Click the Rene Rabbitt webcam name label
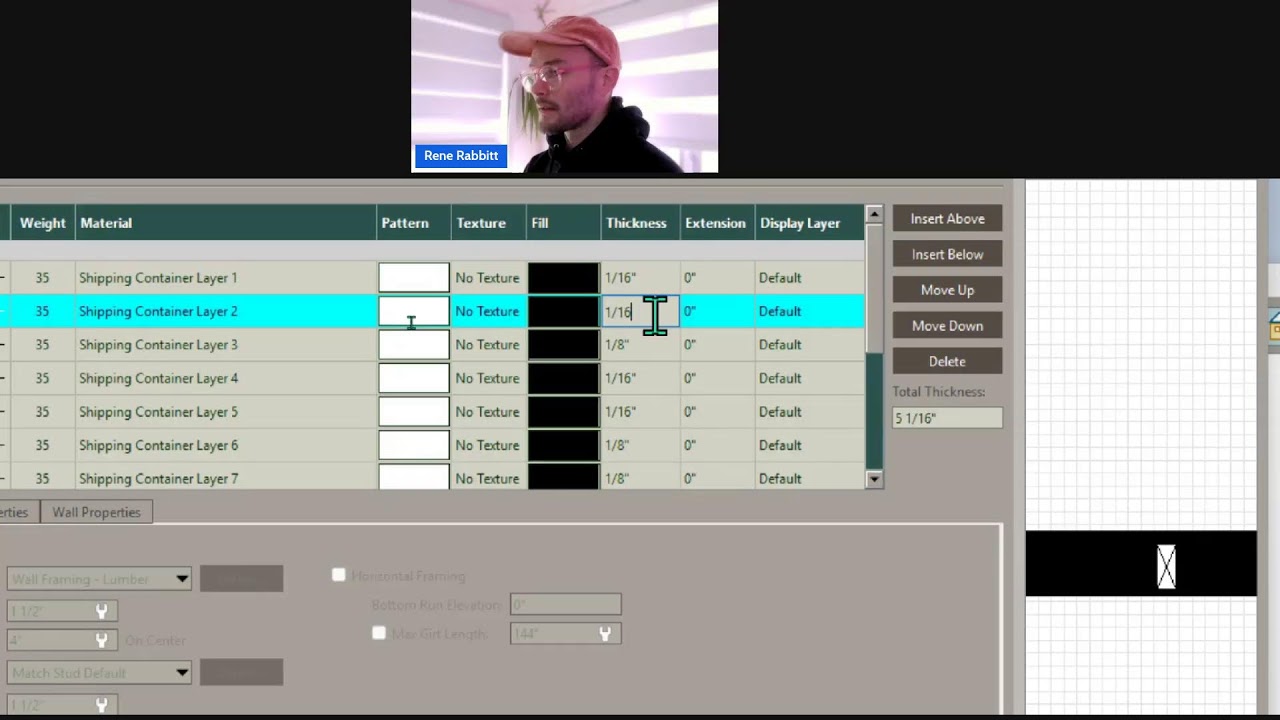1280x720 pixels. (x=461, y=156)
